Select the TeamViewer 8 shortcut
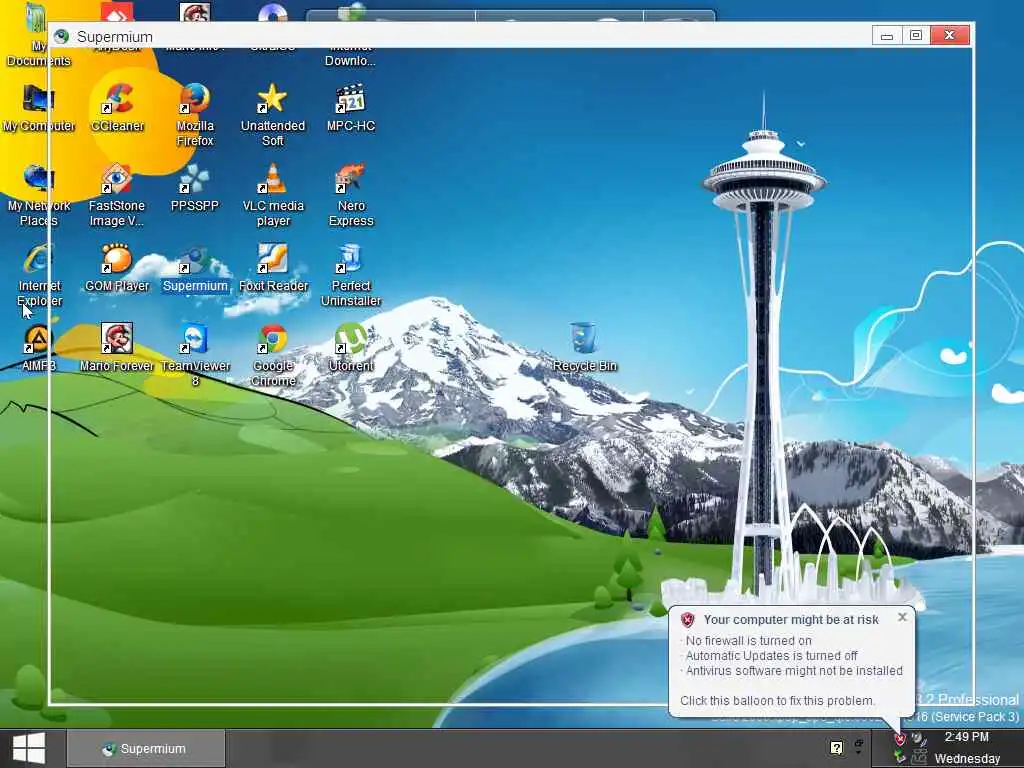Viewport: 1024px width, 768px height. [x=195, y=355]
